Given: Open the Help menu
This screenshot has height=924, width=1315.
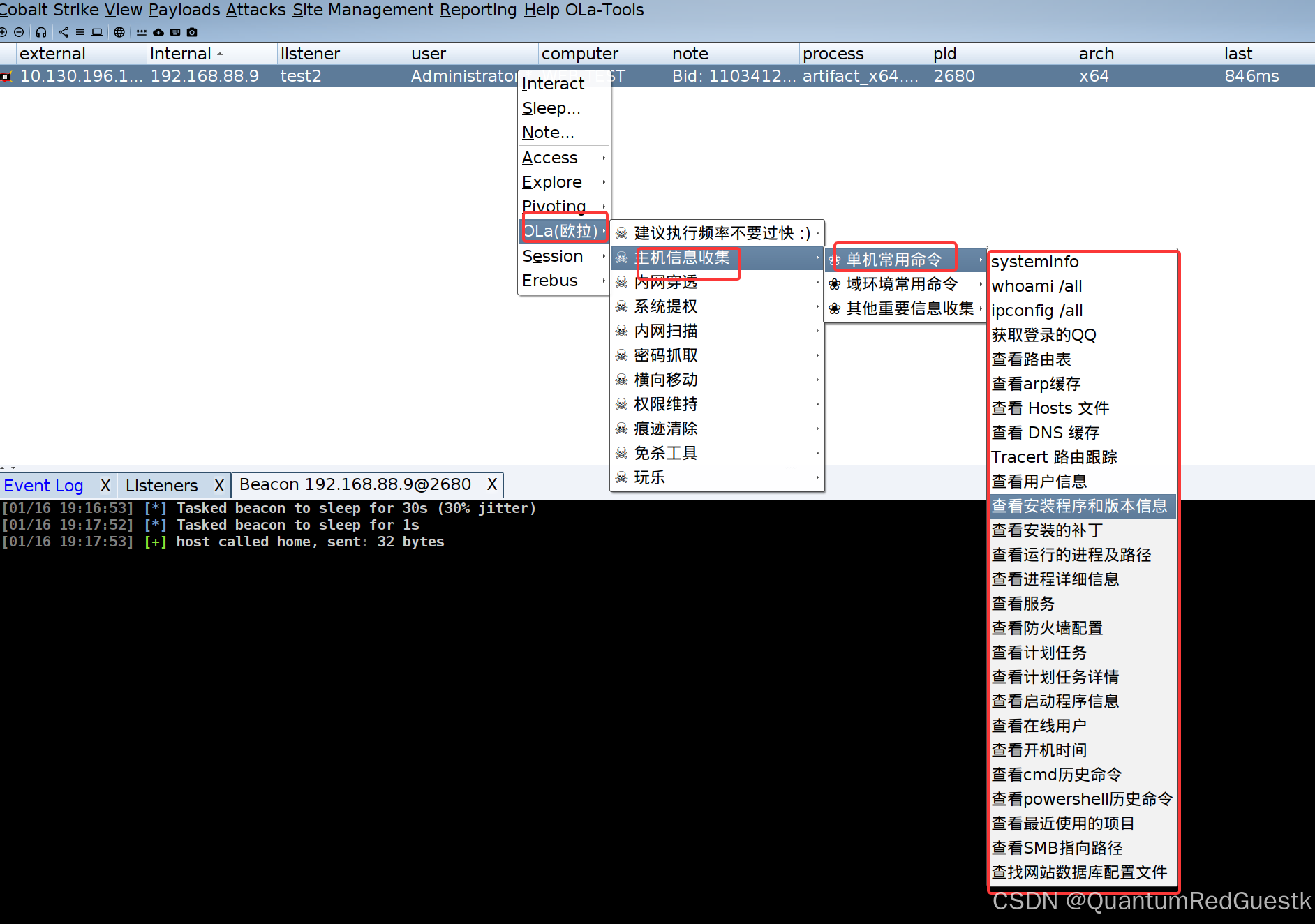Looking at the screenshot, I should tap(542, 10).
